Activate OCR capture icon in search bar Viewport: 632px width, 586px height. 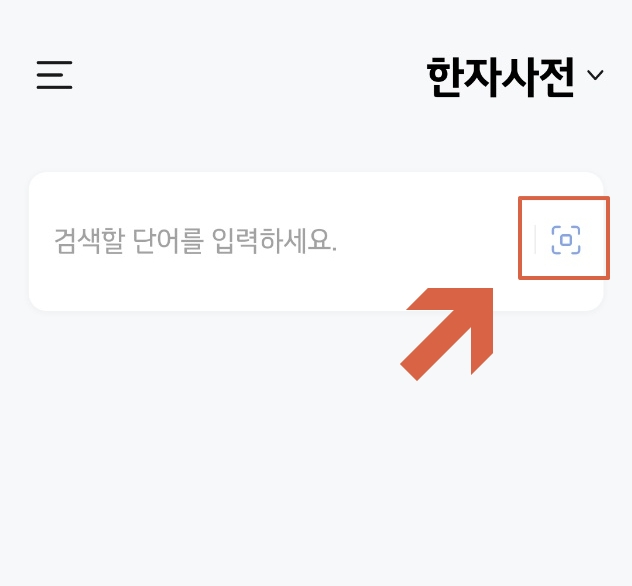(x=566, y=240)
